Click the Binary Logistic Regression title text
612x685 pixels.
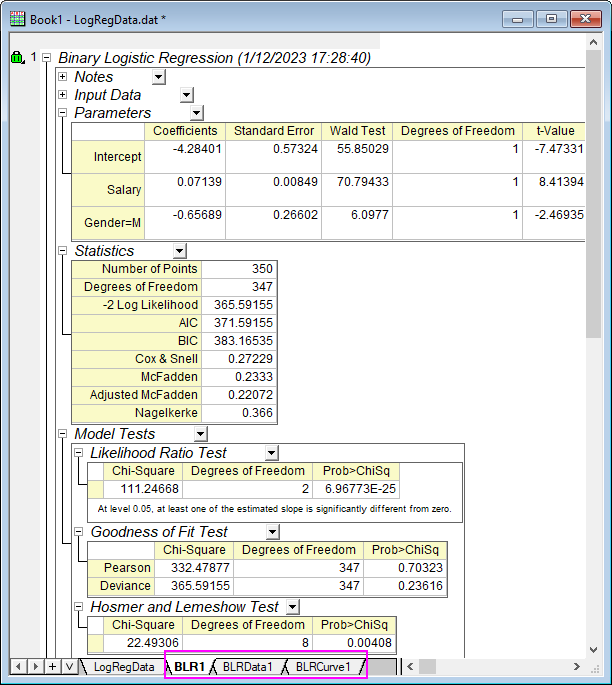tap(214, 58)
